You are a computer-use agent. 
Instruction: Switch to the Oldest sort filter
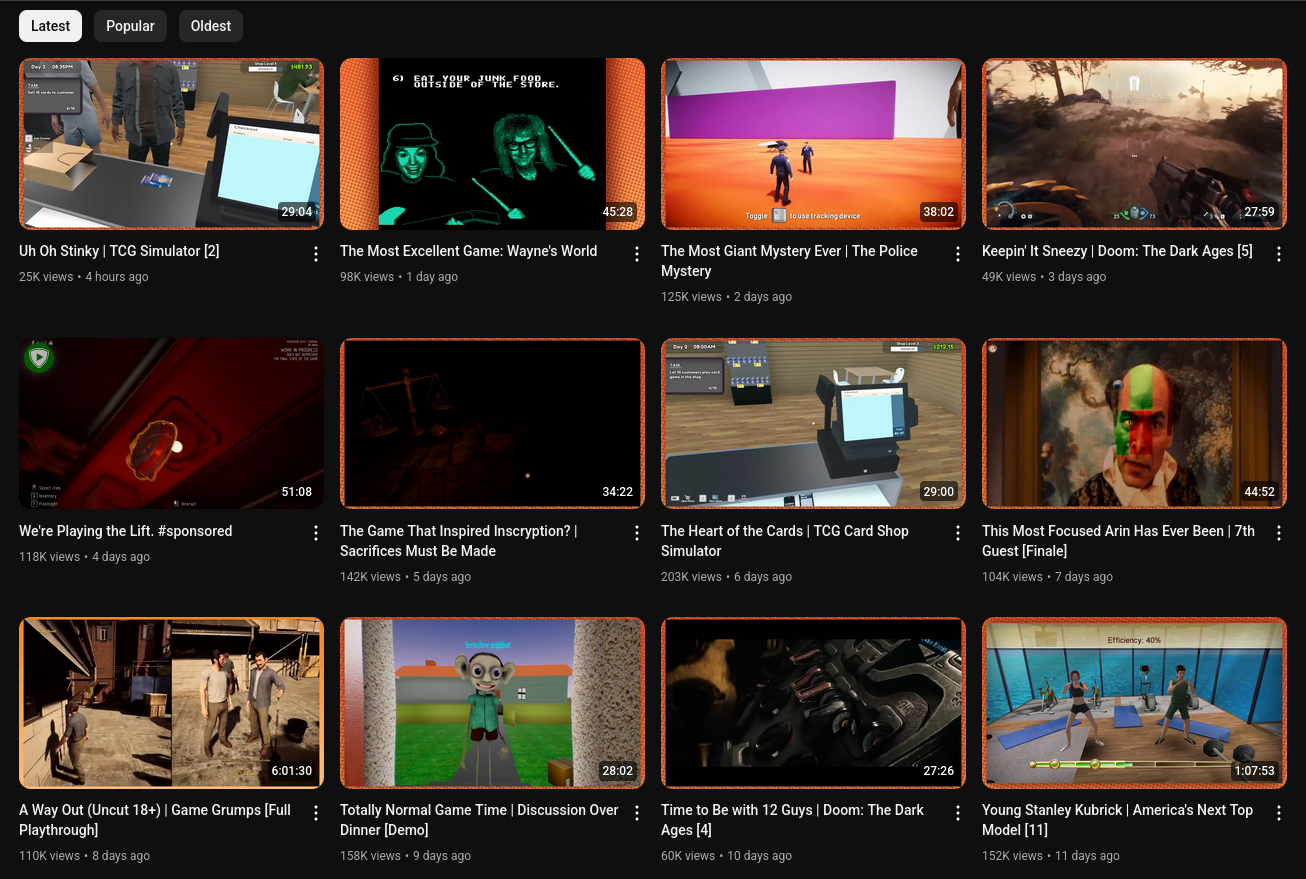coord(211,26)
